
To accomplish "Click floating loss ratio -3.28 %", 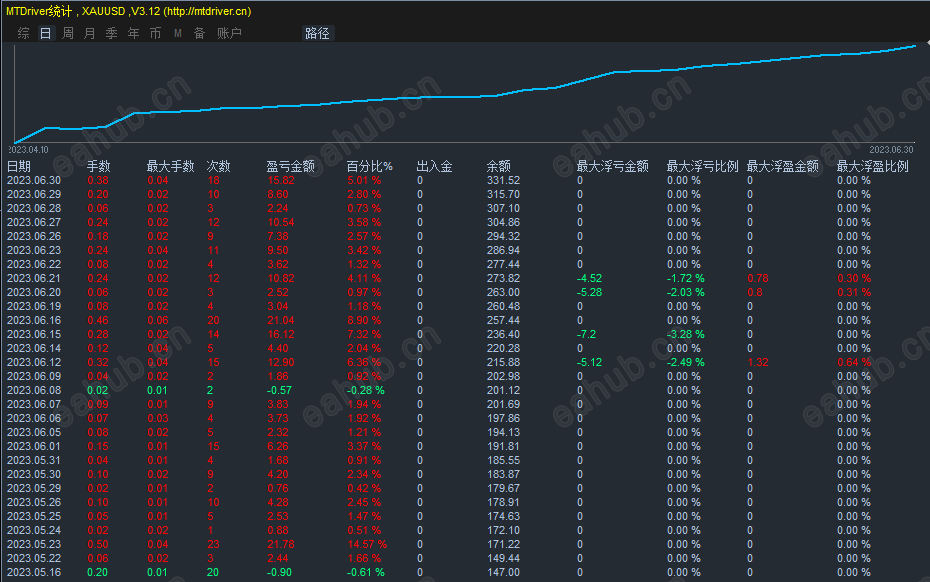I will [x=686, y=335].
